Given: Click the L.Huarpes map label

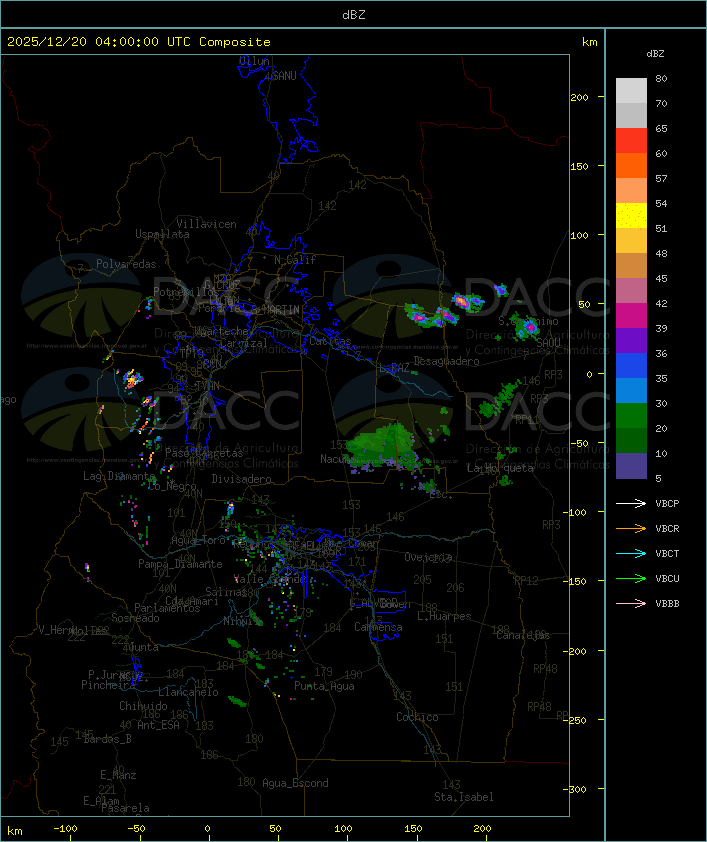Looking at the screenshot, I should point(444,616).
